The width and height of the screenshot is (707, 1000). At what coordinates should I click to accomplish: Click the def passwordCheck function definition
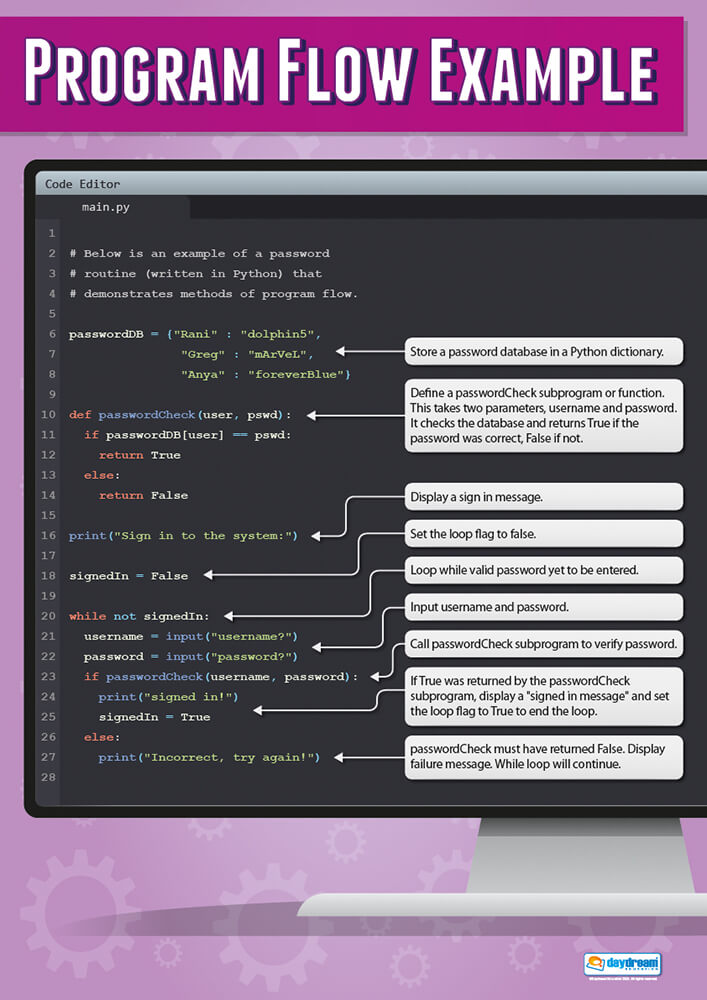180,414
